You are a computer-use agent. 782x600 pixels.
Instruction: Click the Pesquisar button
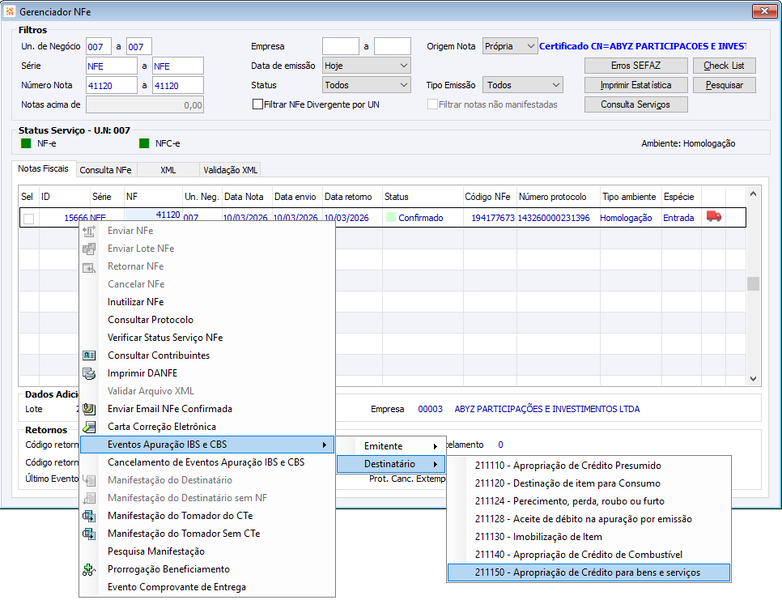pos(724,85)
